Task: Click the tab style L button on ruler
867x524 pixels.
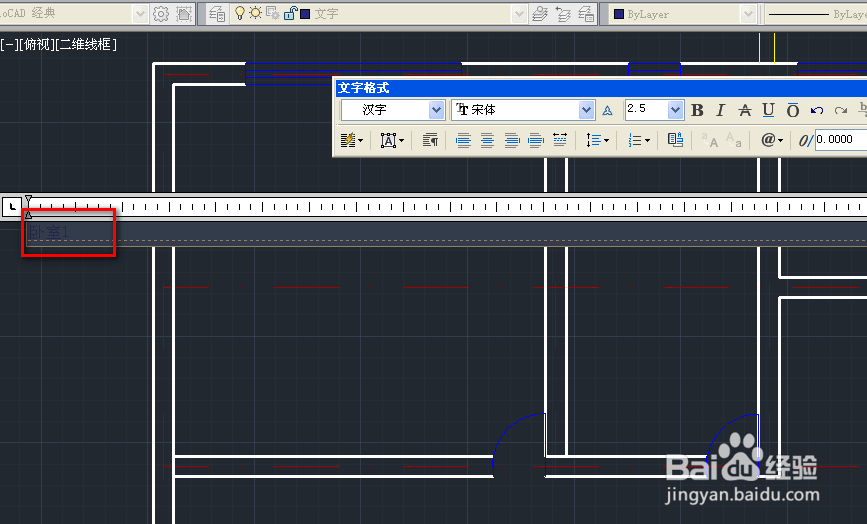Action: (x=12, y=207)
